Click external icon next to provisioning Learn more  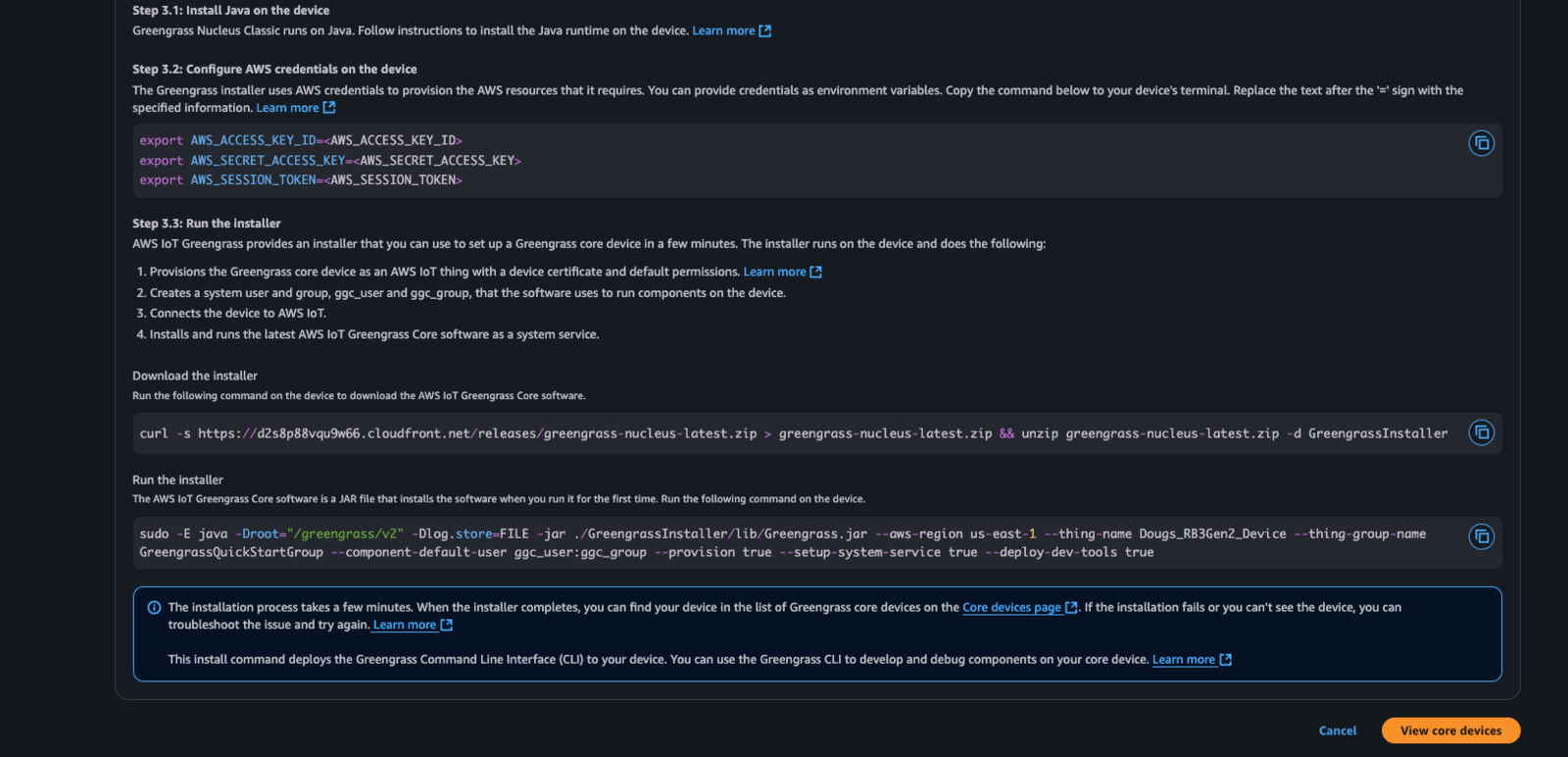[816, 273]
